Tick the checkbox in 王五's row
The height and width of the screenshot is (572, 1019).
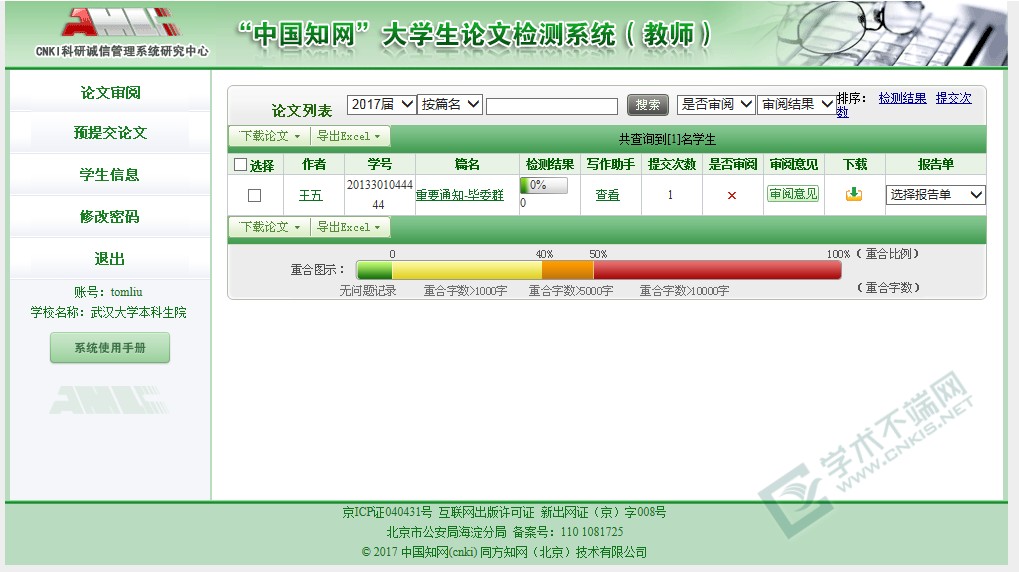(255, 195)
